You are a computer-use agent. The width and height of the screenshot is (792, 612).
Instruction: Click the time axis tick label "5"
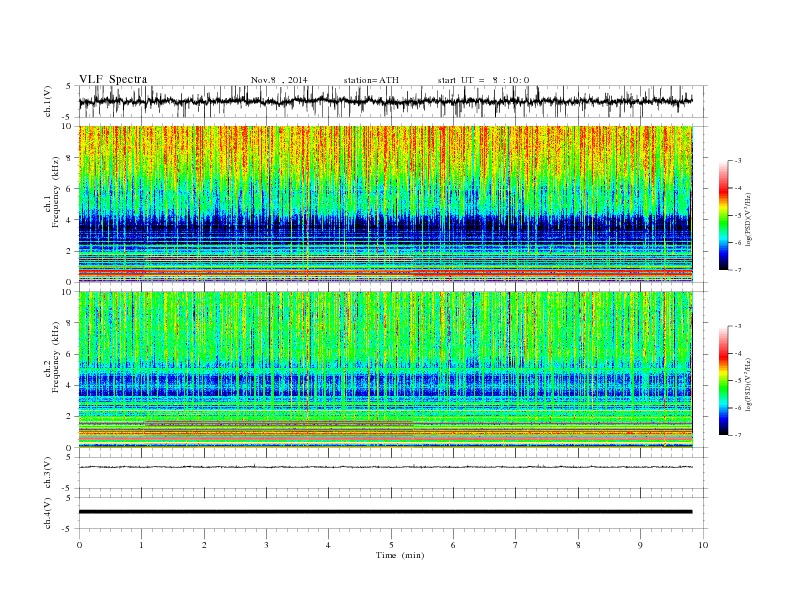pos(391,545)
